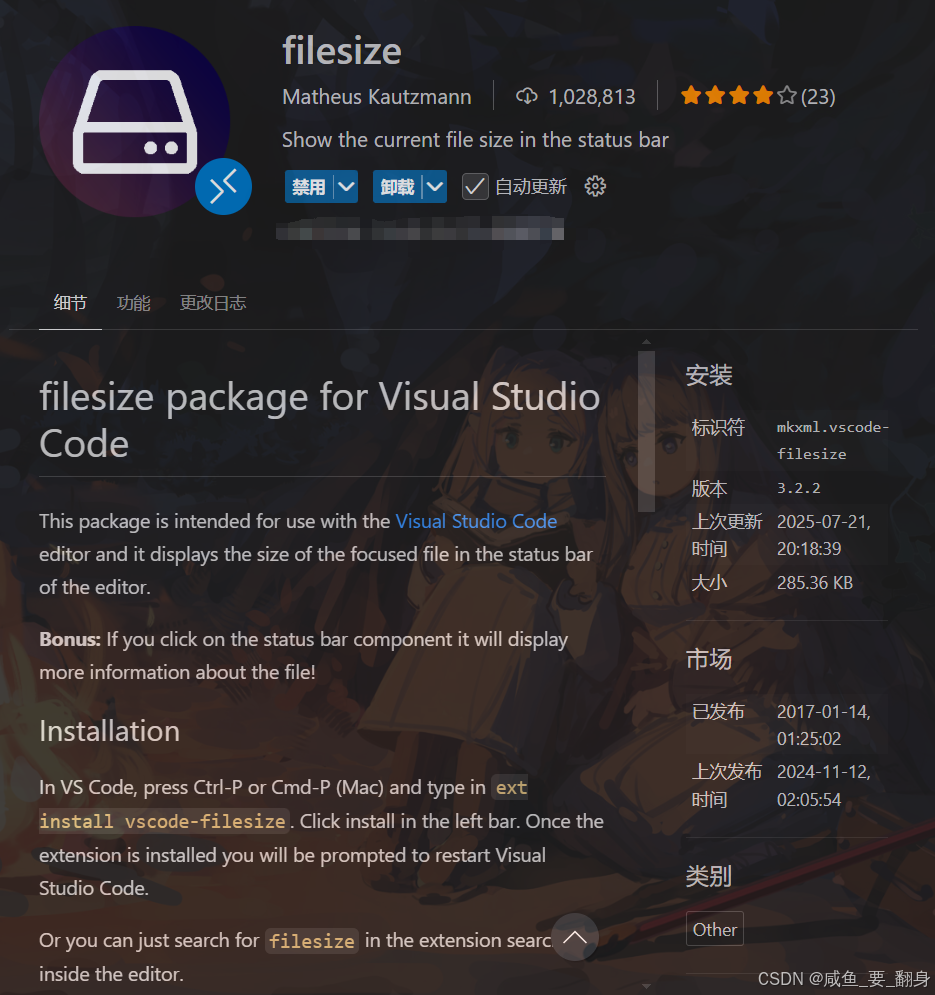This screenshot has width=935, height=995.
Task: Click description 'Show the current file size'
Action: coord(475,140)
